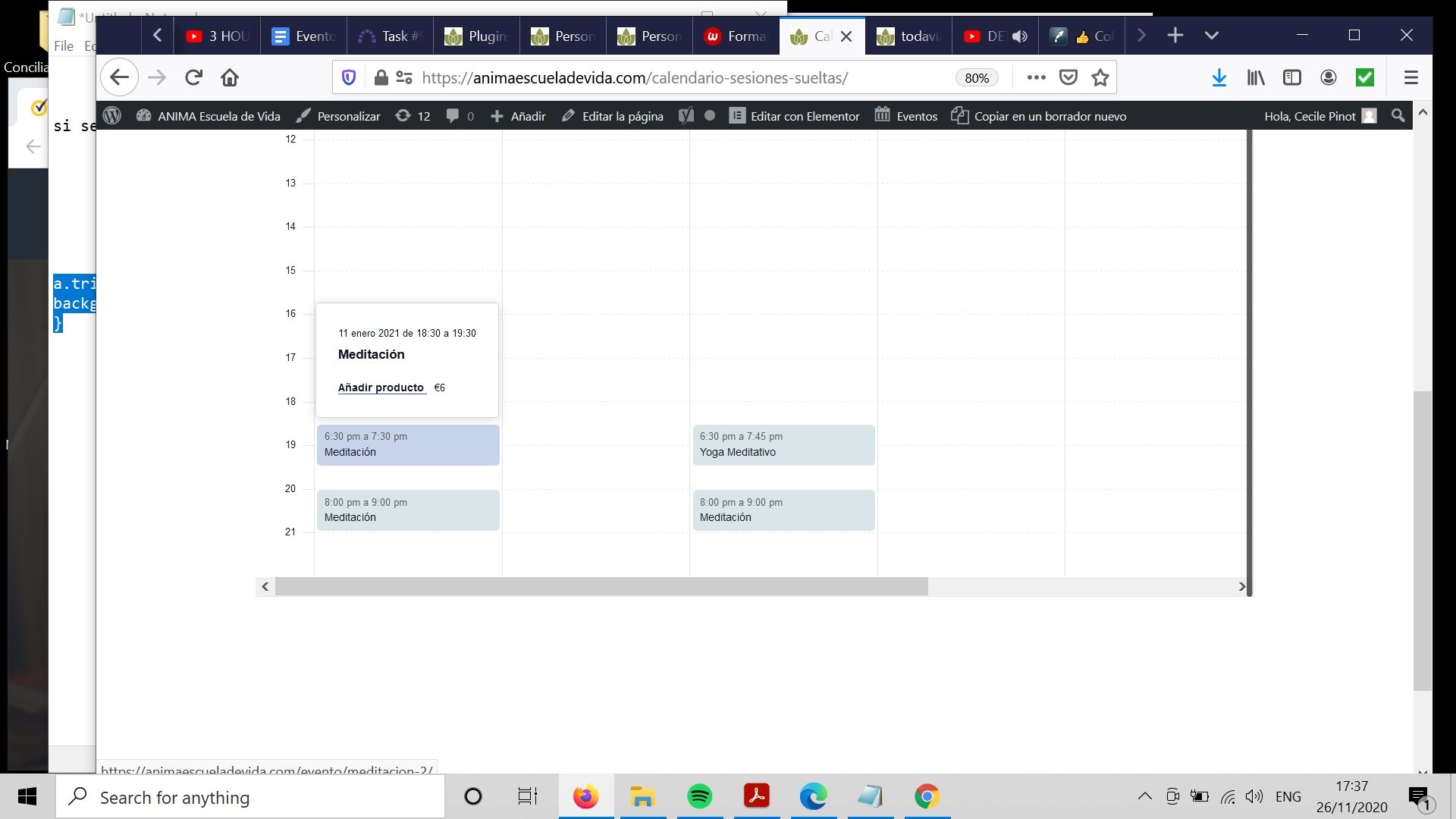Open a new tab with plus
Image resolution: width=1456 pixels, height=819 pixels.
pos(1175,36)
